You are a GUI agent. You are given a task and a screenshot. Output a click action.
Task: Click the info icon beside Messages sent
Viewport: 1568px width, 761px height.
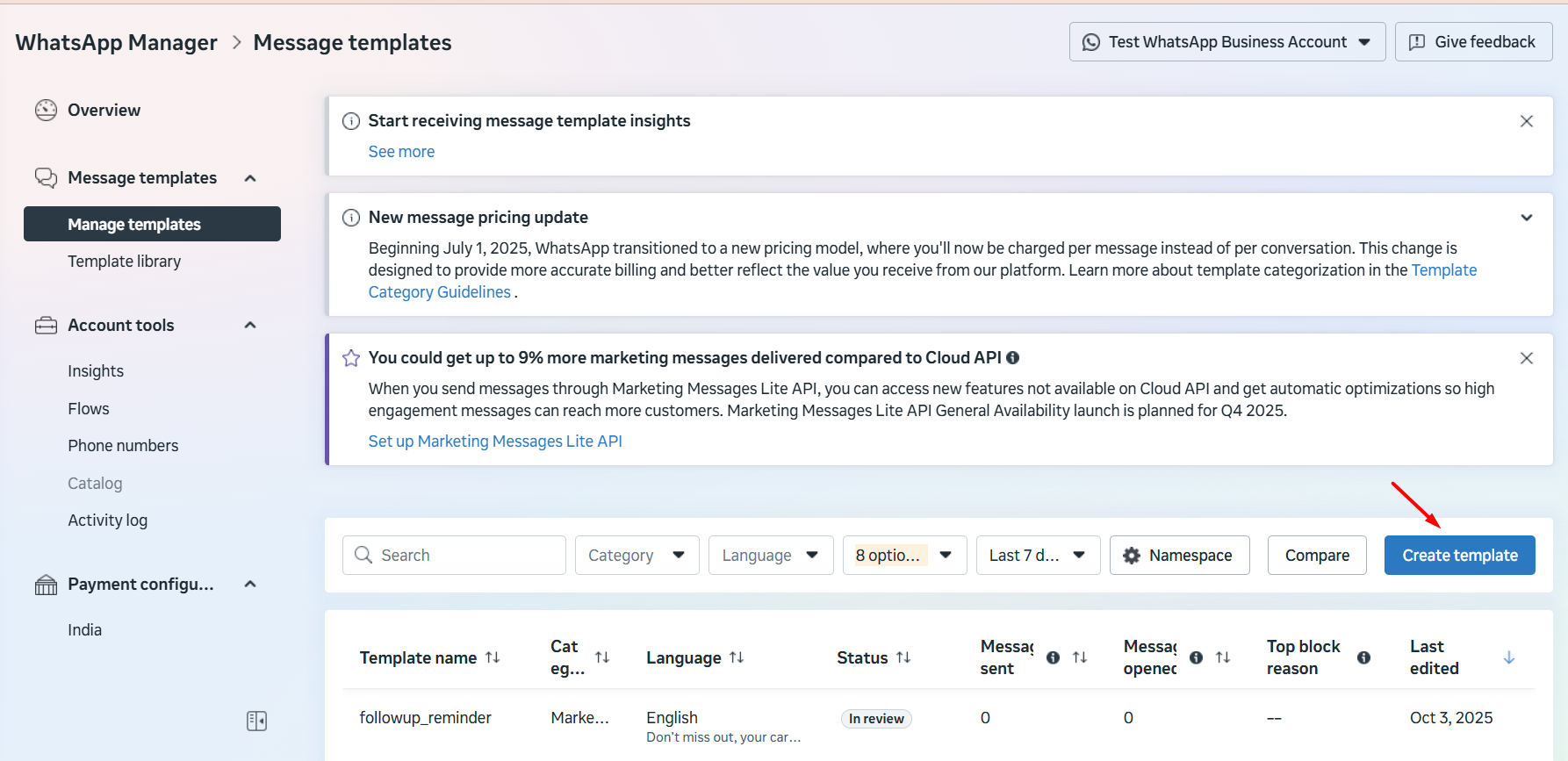1053,657
